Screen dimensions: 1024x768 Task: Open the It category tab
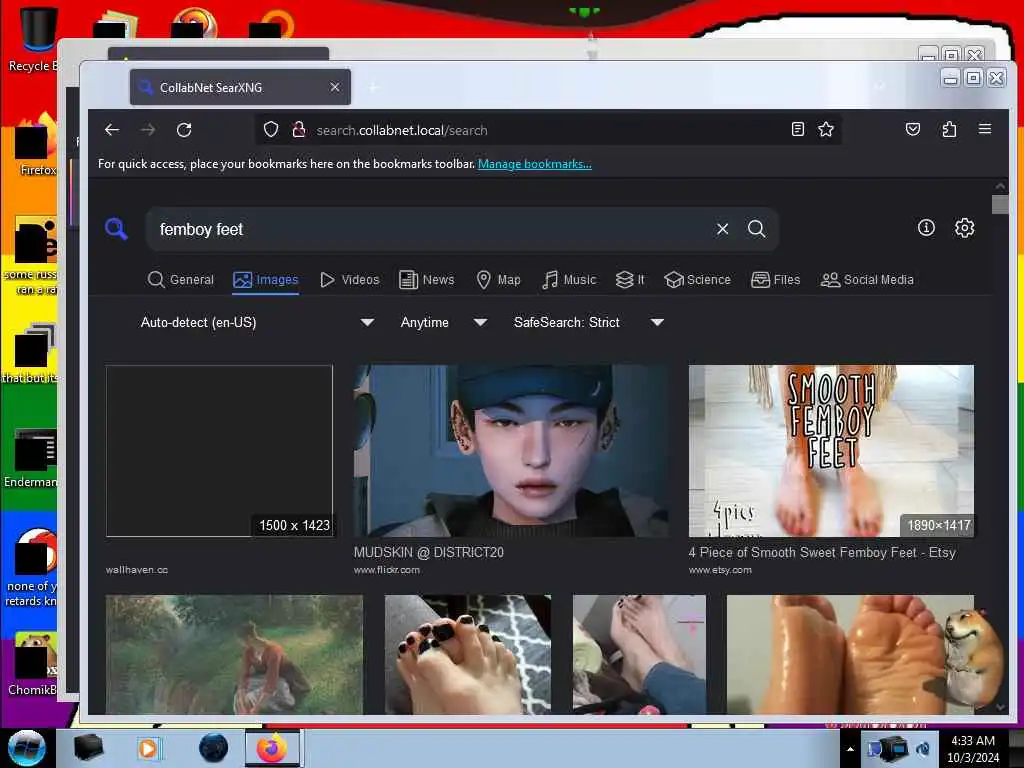click(x=630, y=280)
